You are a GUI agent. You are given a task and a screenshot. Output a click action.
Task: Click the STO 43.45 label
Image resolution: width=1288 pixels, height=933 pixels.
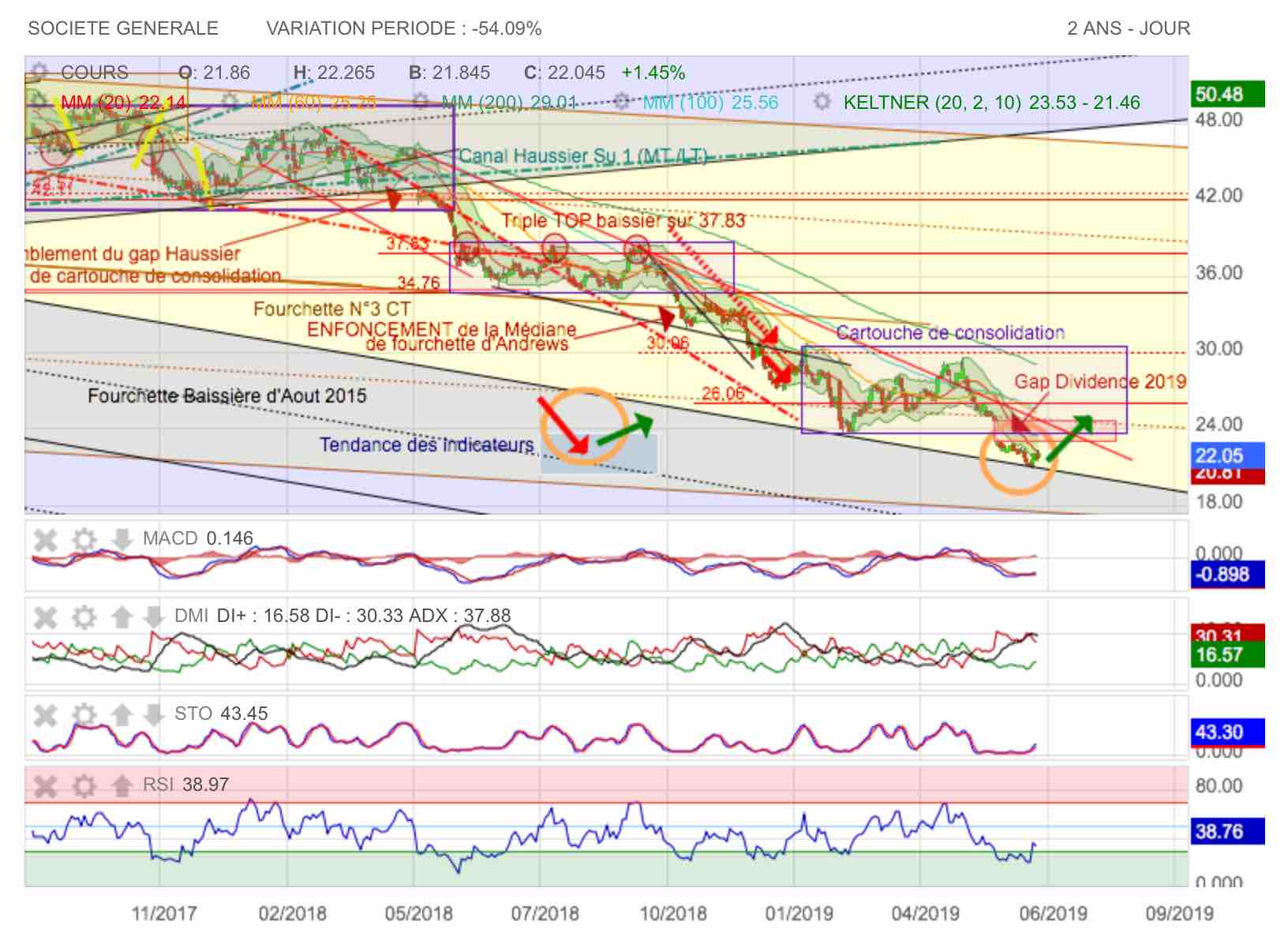tap(221, 714)
